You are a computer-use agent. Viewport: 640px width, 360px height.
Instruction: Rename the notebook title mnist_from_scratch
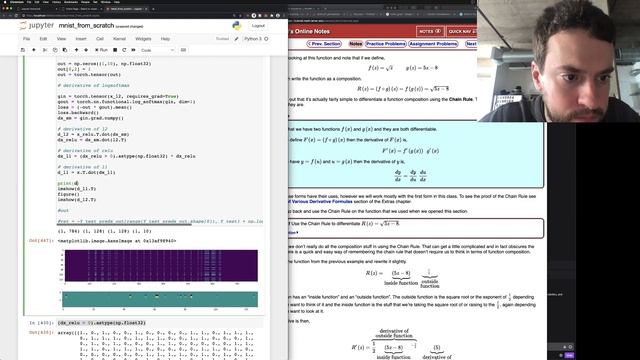pos(86,25)
